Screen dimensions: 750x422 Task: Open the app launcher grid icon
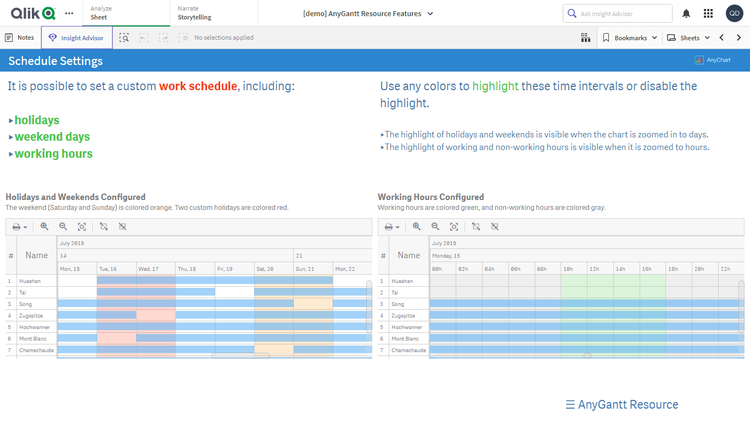click(x=709, y=13)
